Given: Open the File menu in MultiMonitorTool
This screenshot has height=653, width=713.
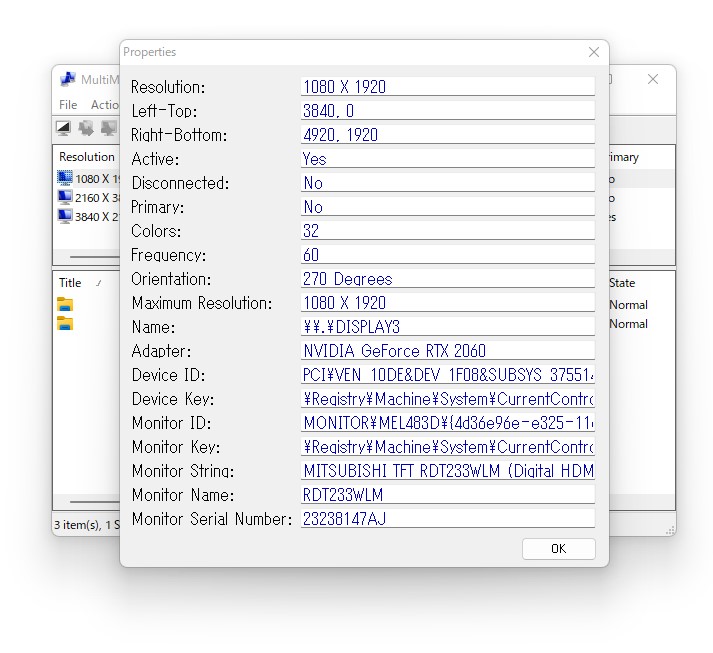Looking at the screenshot, I should [68, 105].
